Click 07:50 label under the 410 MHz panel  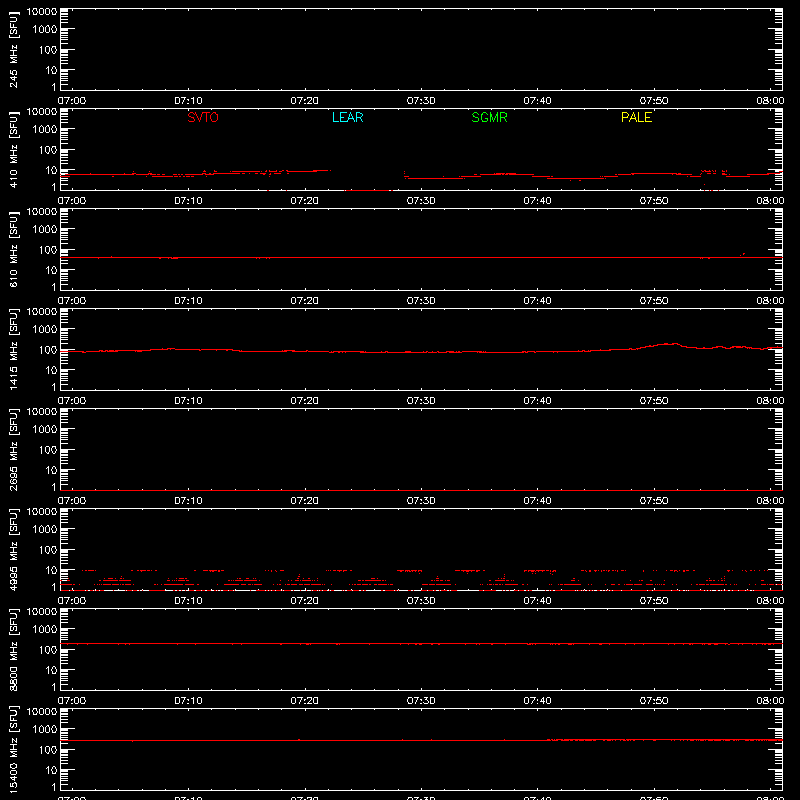(x=654, y=201)
